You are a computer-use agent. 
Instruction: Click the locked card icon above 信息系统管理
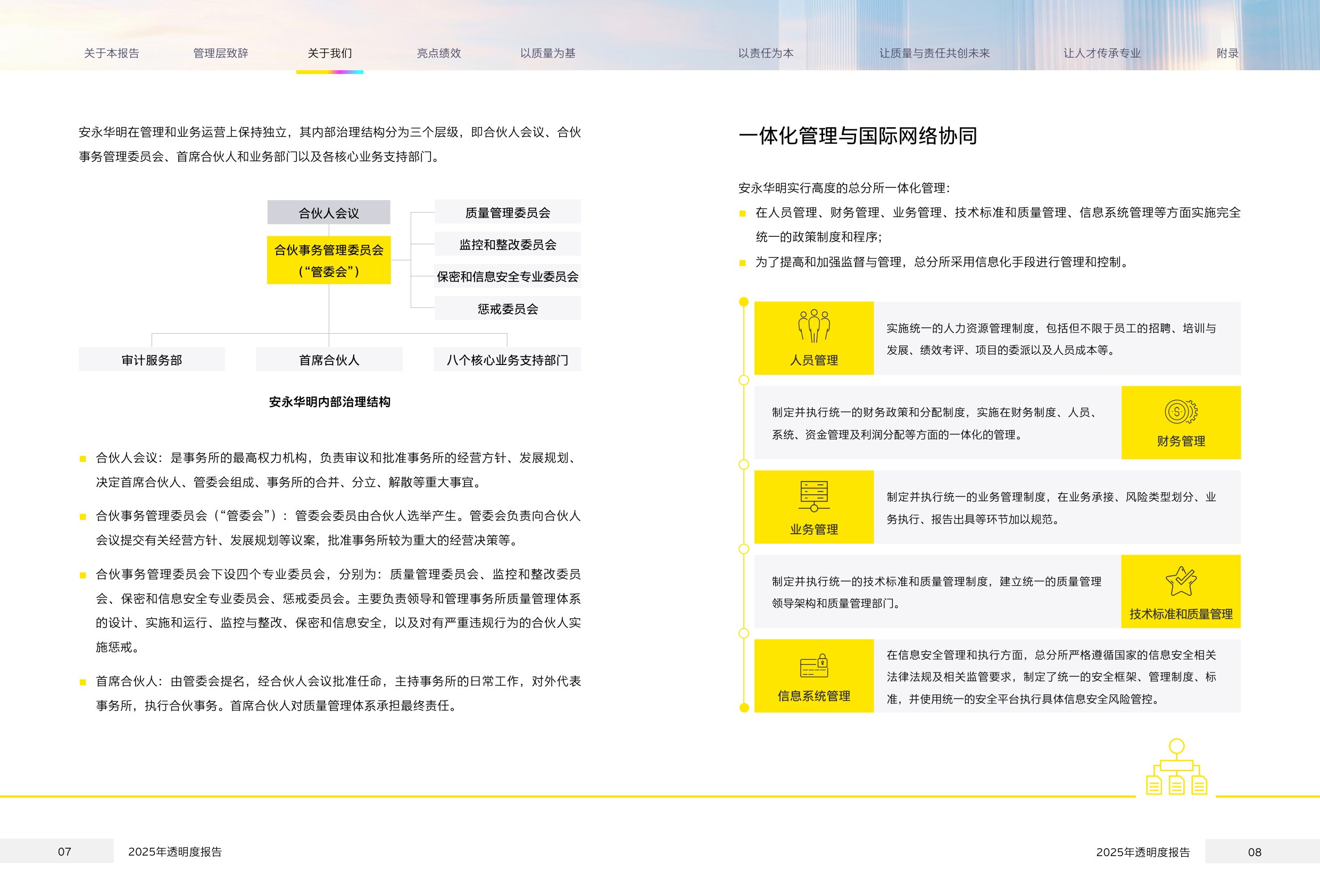coord(814,666)
